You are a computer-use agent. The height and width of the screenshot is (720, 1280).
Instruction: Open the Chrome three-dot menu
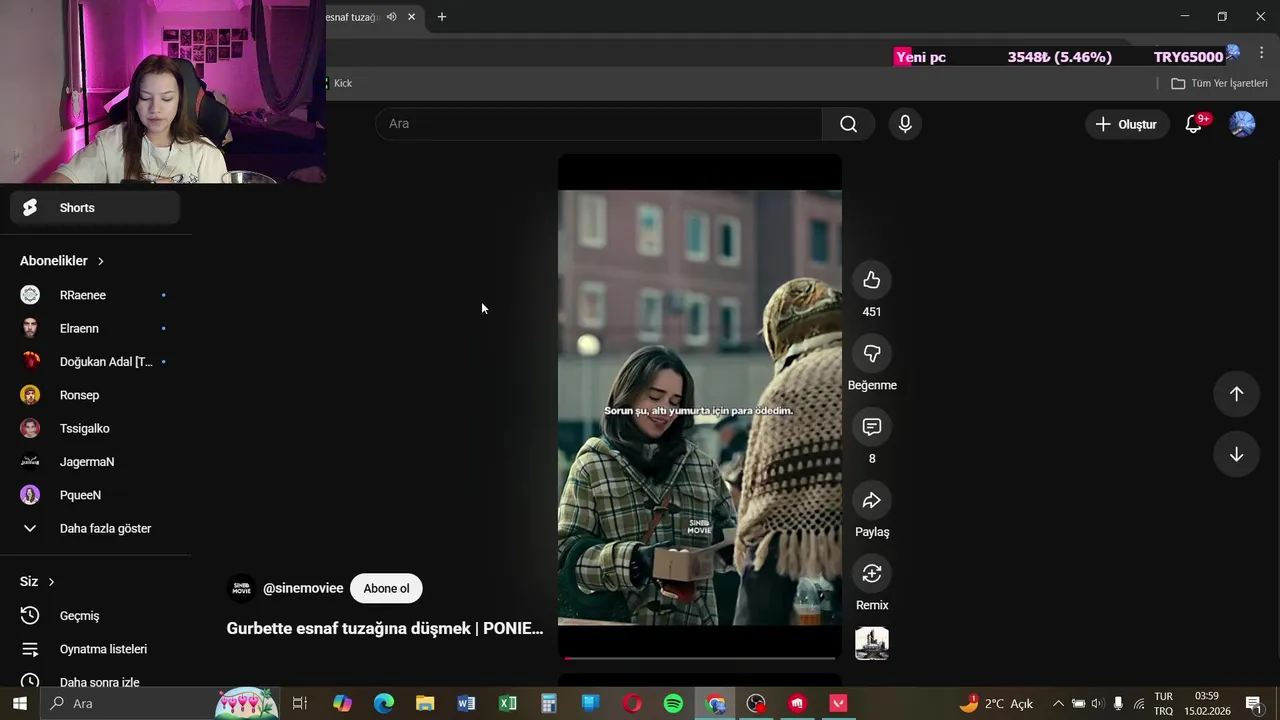click(x=1262, y=54)
